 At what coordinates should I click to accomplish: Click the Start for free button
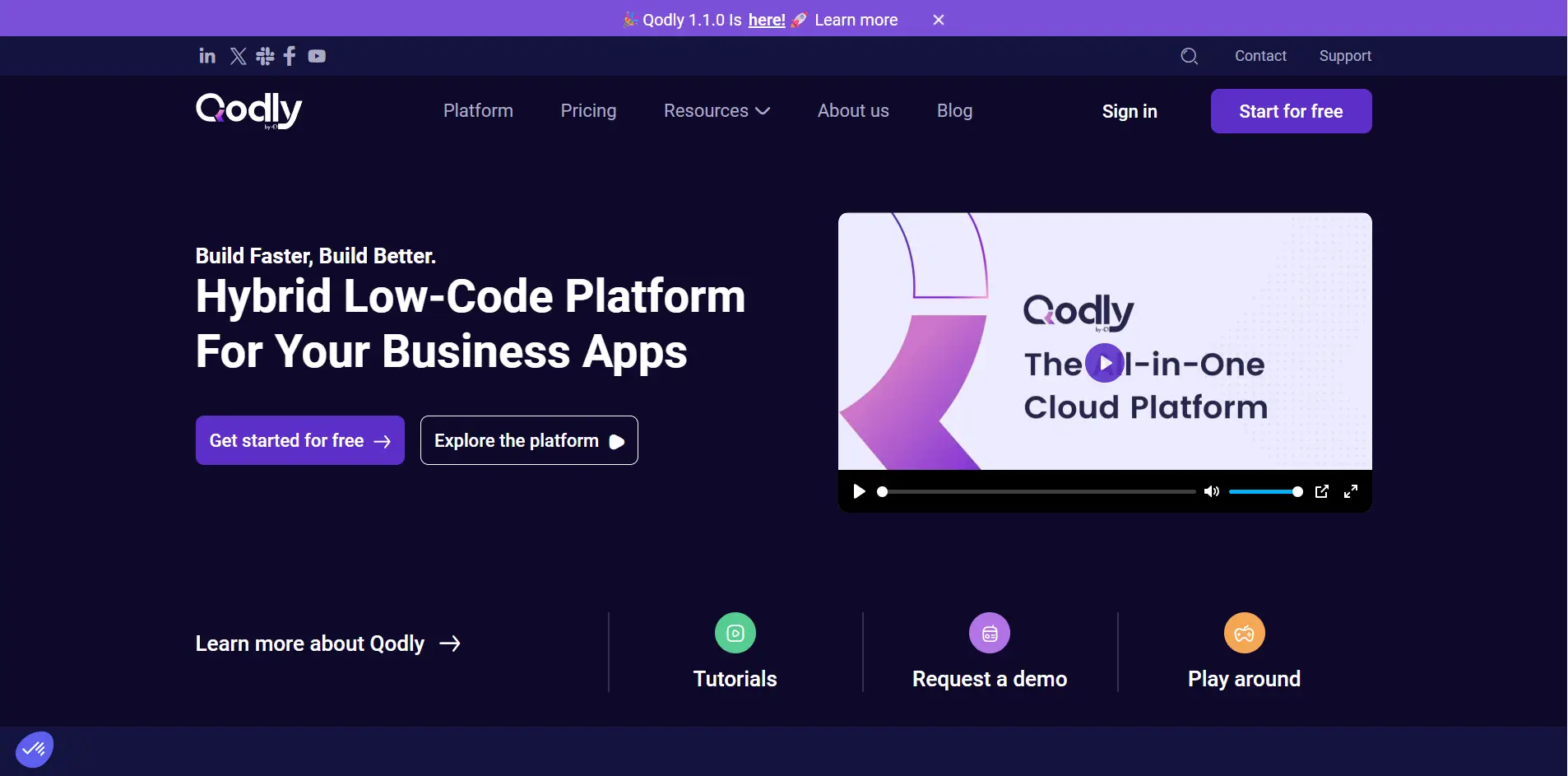pos(1291,111)
